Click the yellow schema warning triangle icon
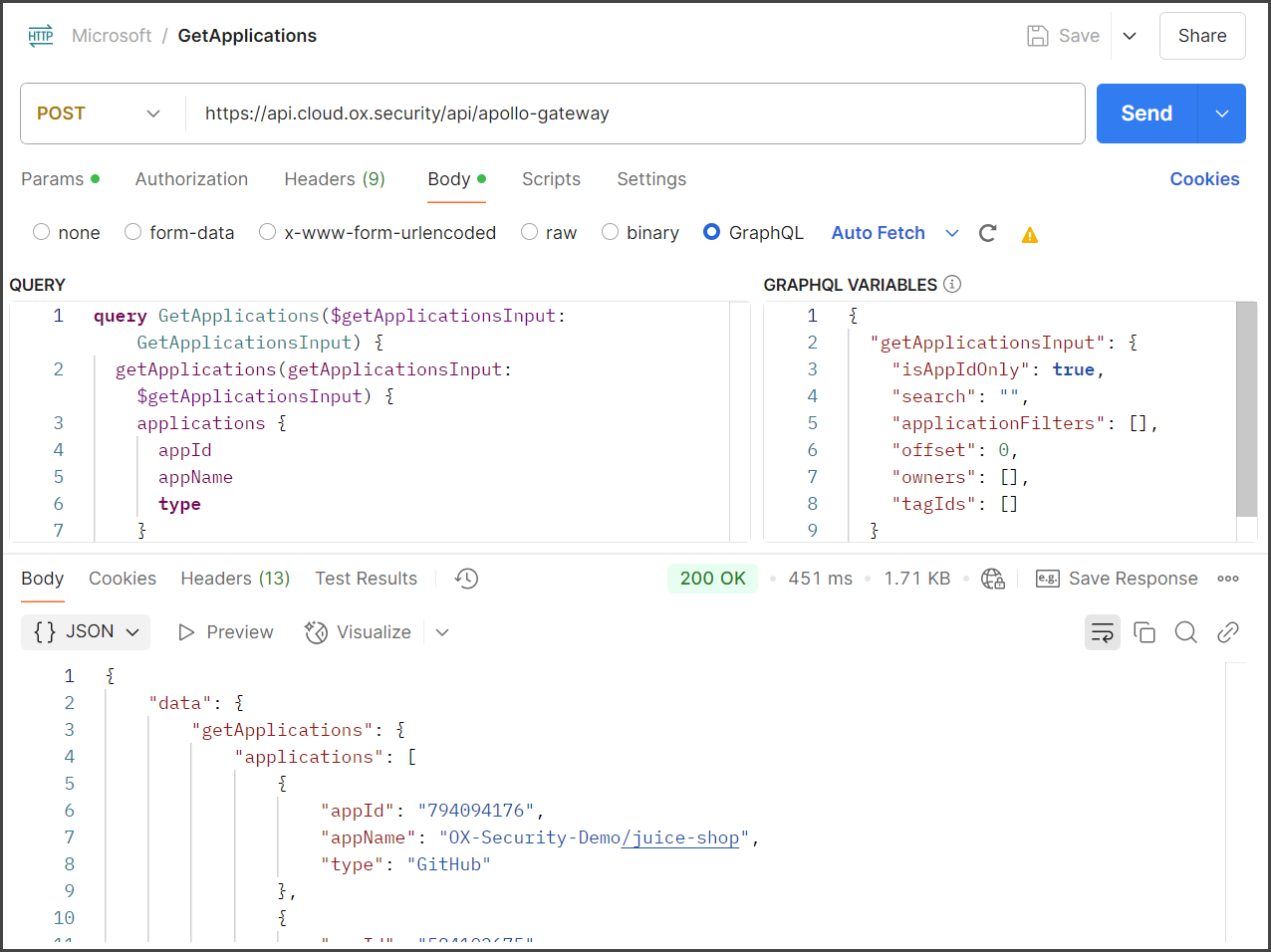 1030,235
